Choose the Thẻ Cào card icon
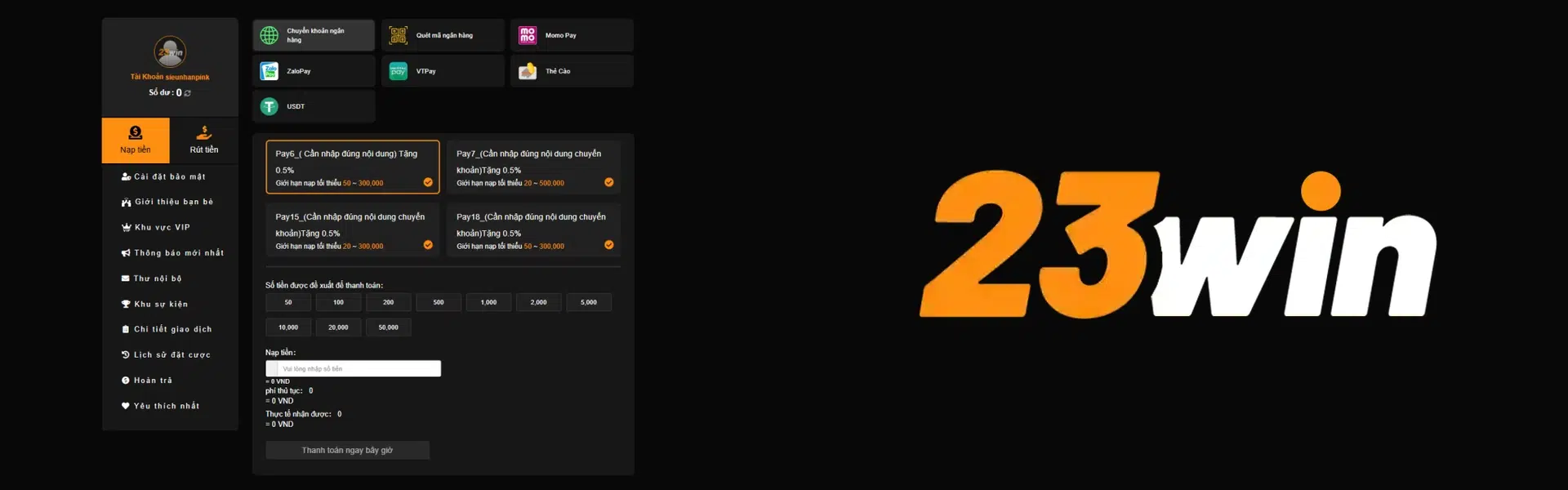Image resolution: width=1568 pixels, height=490 pixels. pyautogui.click(x=528, y=71)
